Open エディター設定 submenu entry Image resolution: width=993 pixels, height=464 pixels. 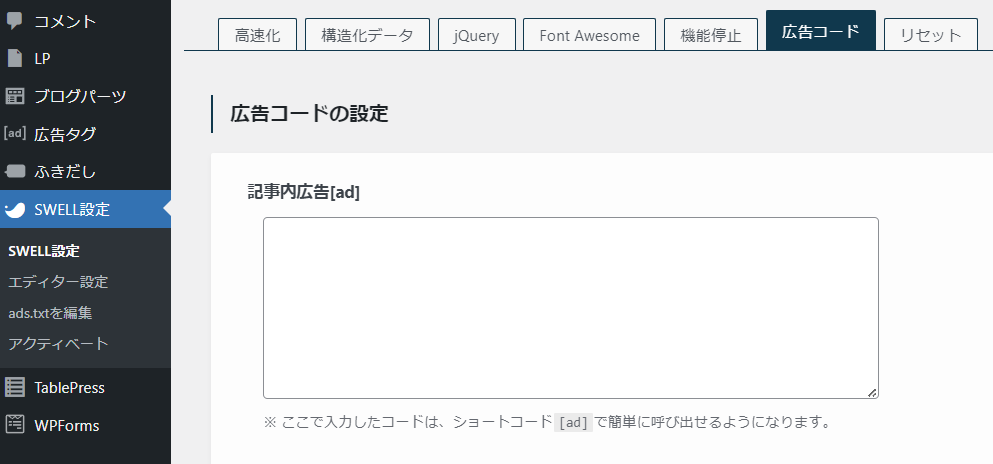[58, 282]
